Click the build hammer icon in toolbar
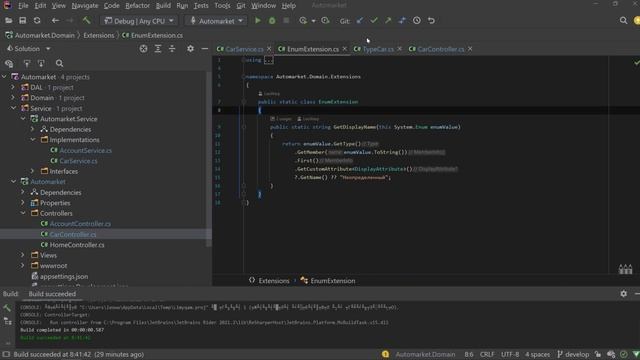This screenshot has width=640, height=360. pyautogui.click(x=87, y=20)
